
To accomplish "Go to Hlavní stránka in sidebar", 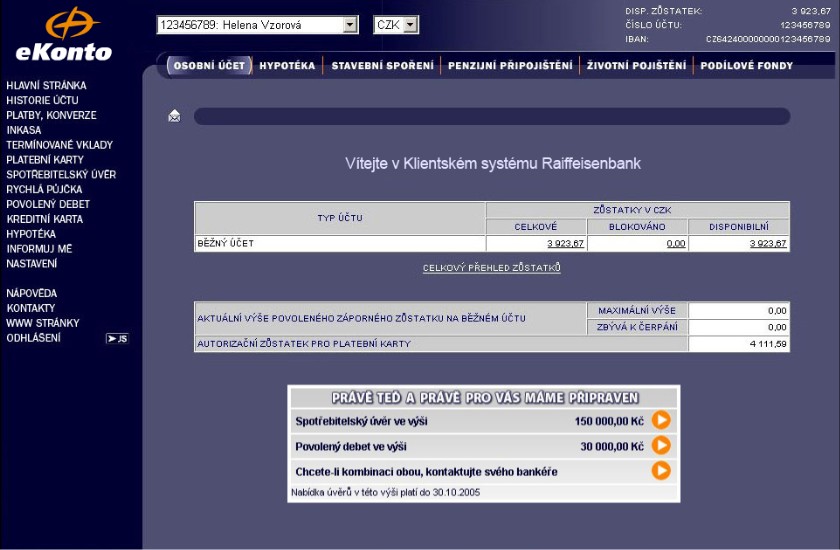I will pos(46,85).
